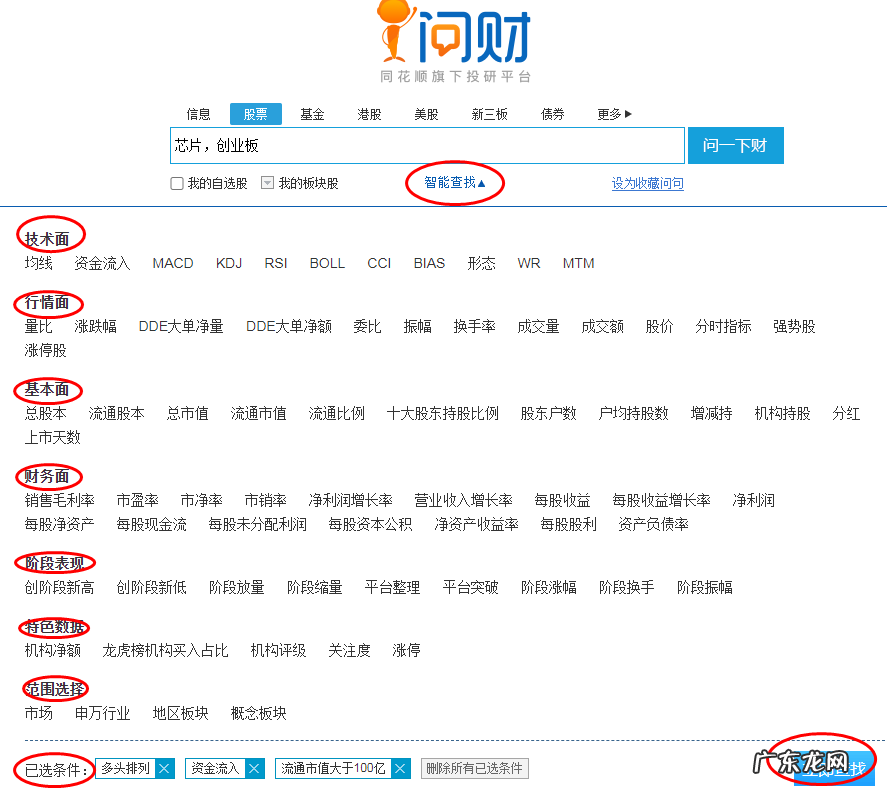Switch to the 基金 tab
This screenshot has height=791, width=887.
point(312,113)
